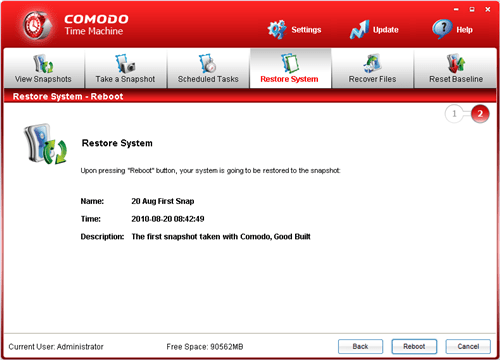This screenshot has width=500, height=360.
Task: Click the 'Name:' label
Action: pos(92,201)
